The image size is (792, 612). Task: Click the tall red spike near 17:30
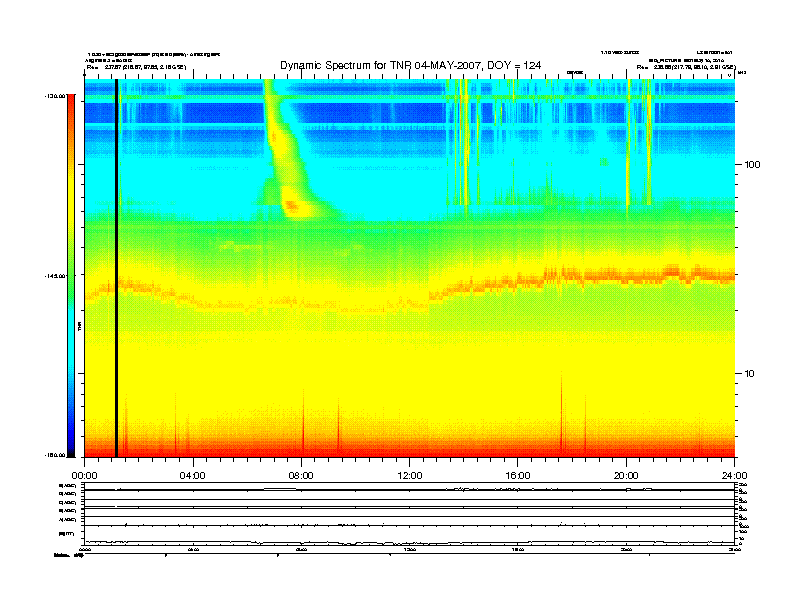[x=561, y=412]
